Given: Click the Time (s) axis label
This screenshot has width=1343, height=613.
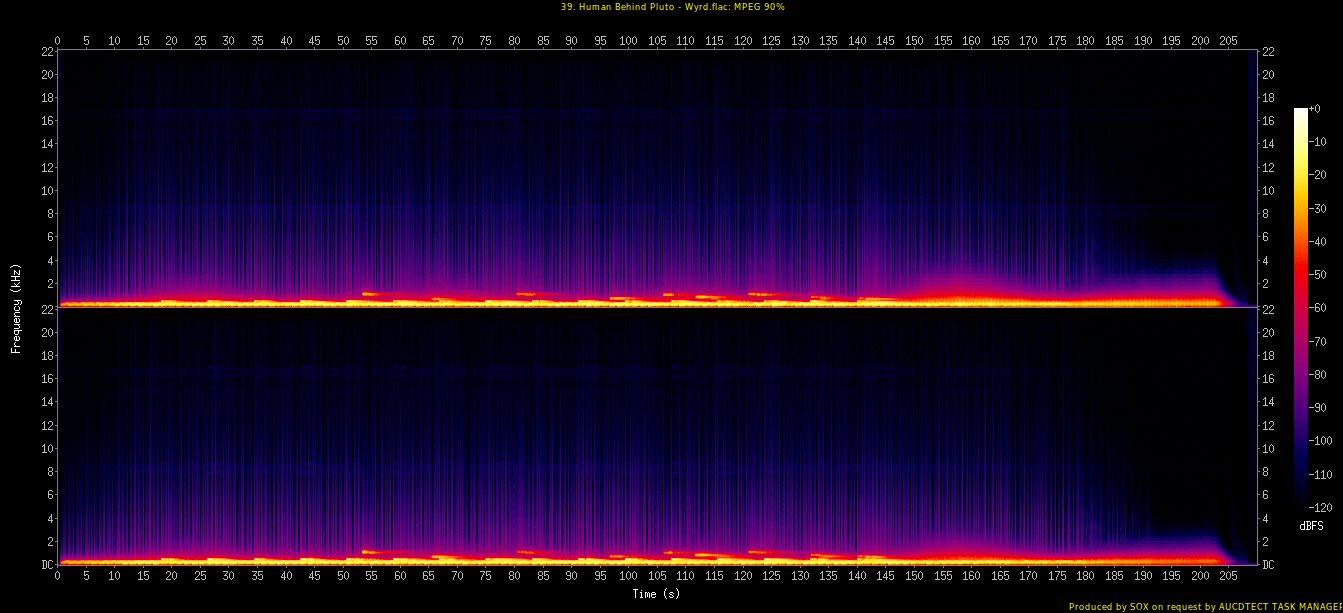Looking at the screenshot, I should coord(656,594).
